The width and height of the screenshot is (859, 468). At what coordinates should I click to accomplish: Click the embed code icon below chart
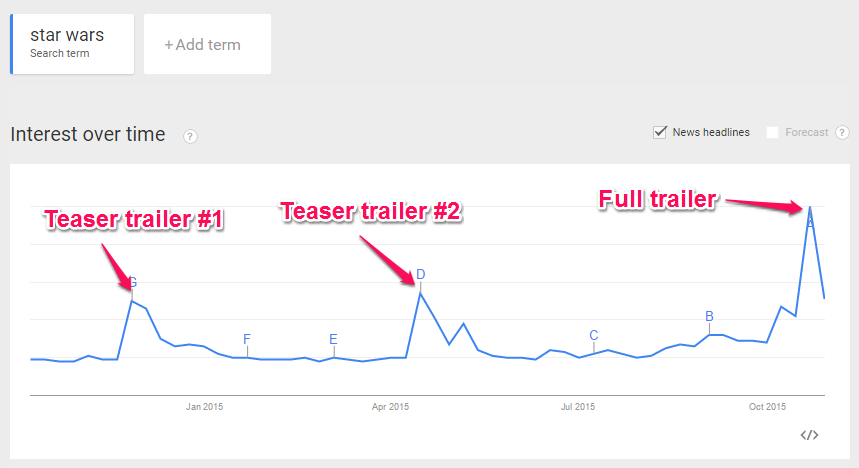point(809,435)
